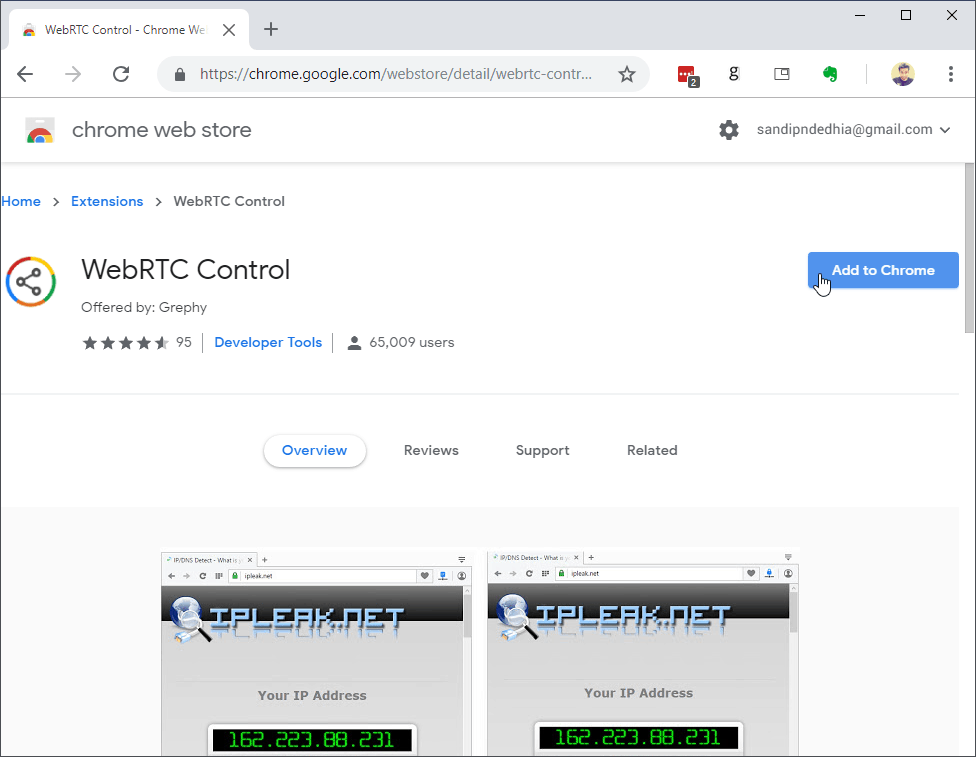The width and height of the screenshot is (976, 757).
Task: Switch to the Reviews tab
Action: pyautogui.click(x=431, y=450)
